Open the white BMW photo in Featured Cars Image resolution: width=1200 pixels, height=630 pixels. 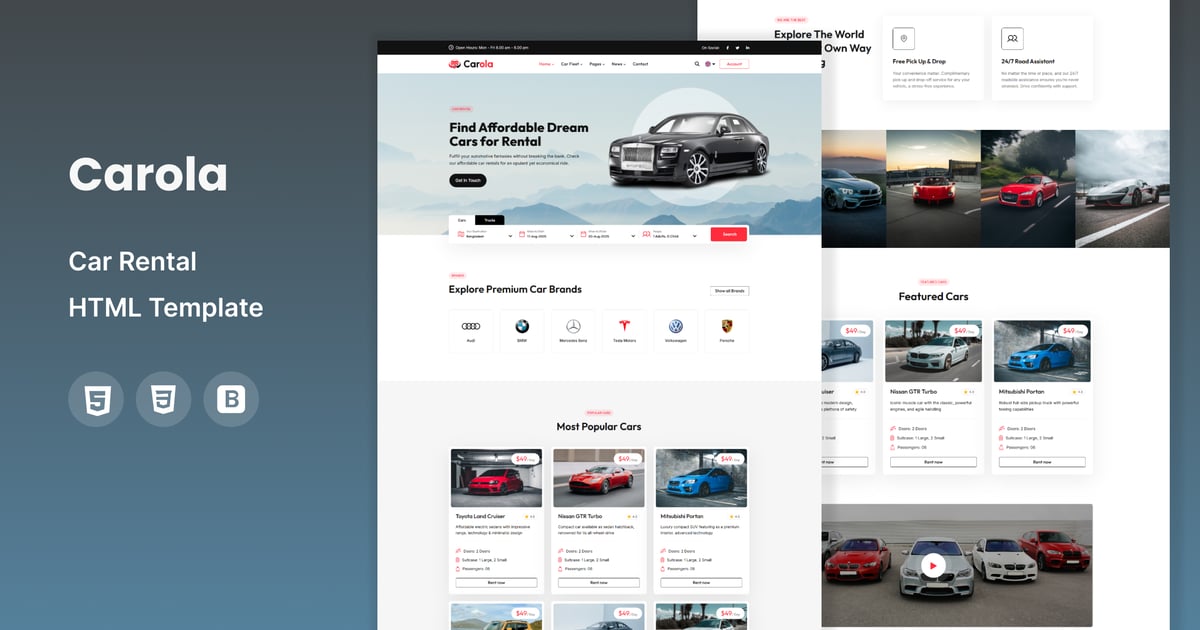coord(933,351)
